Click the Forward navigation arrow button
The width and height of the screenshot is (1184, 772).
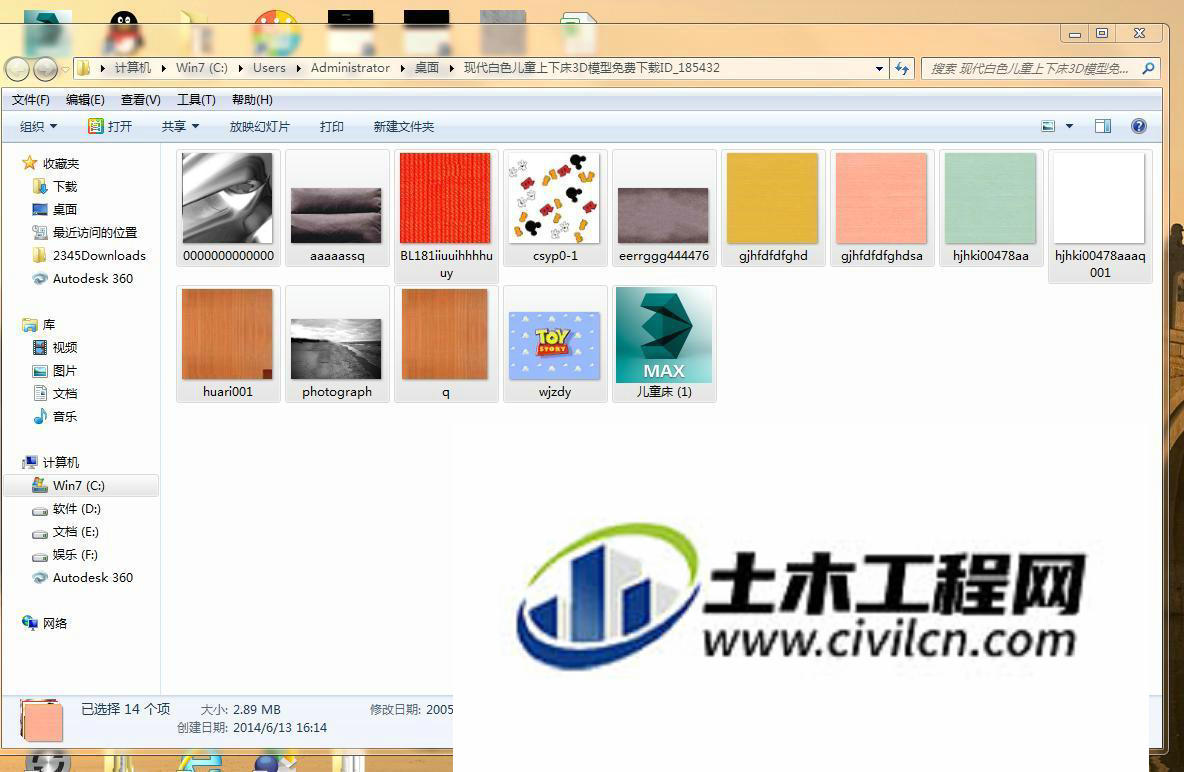45,69
